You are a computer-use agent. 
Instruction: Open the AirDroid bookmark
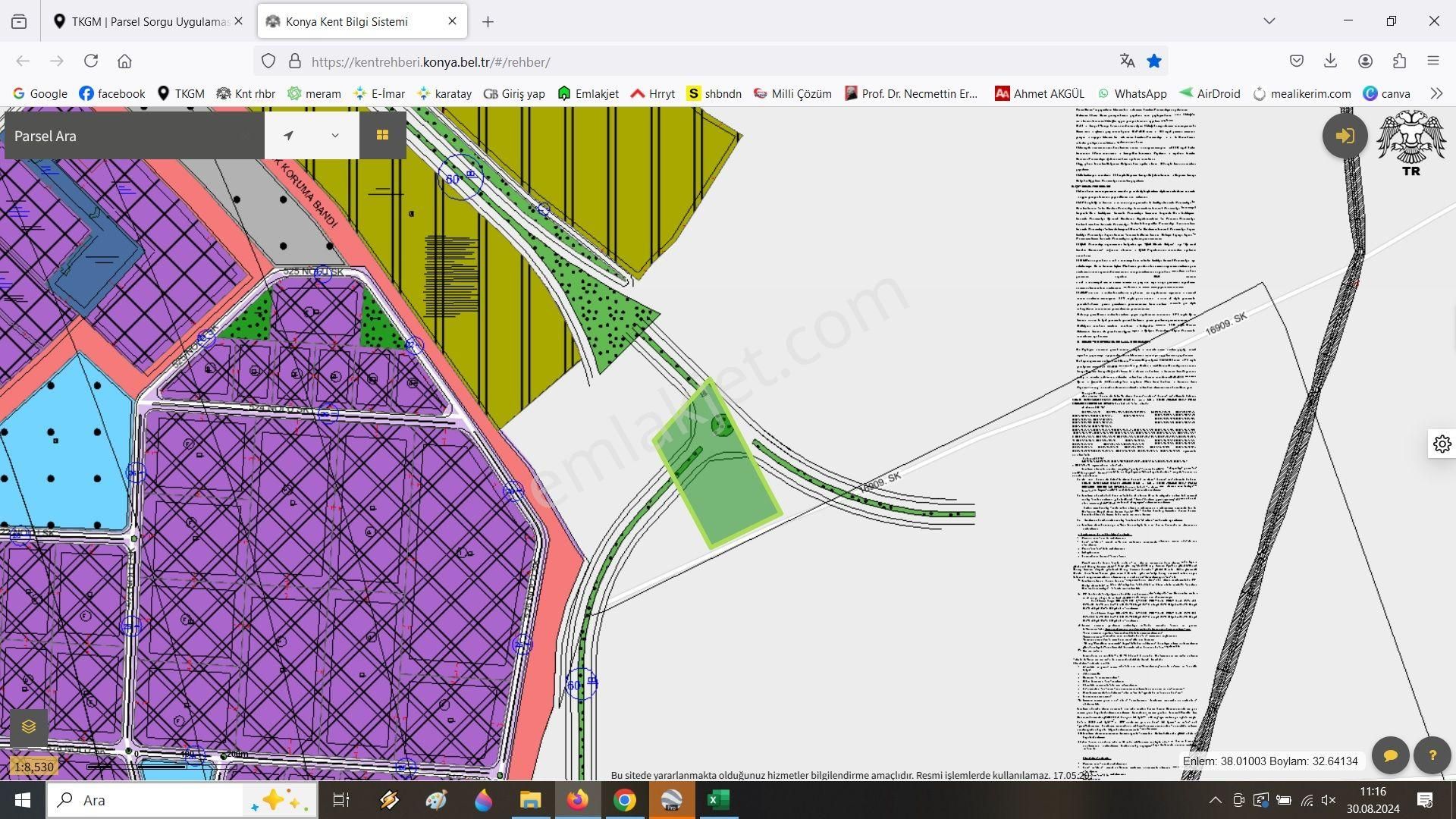click(1210, 93)
